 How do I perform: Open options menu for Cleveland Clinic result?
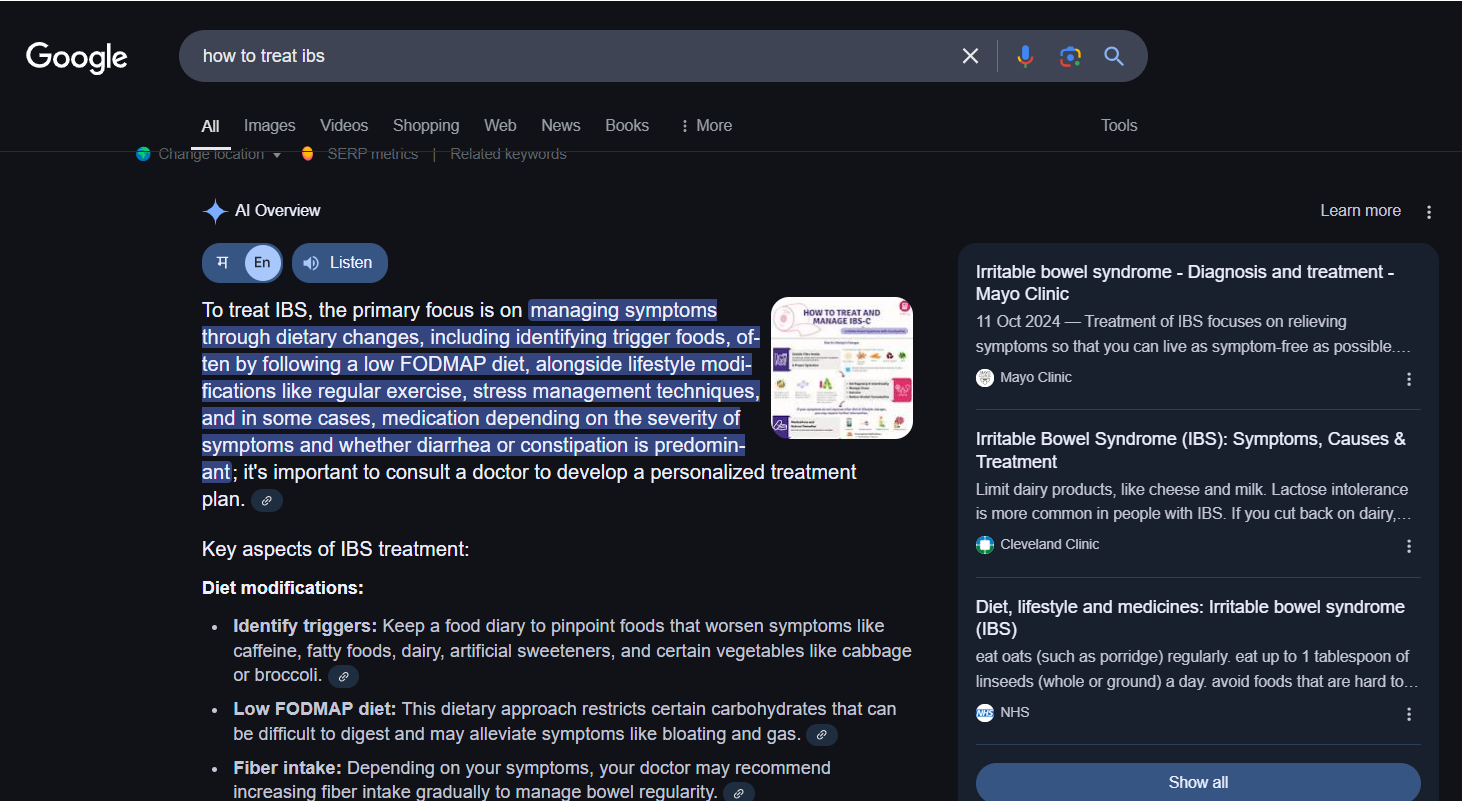1409,546
